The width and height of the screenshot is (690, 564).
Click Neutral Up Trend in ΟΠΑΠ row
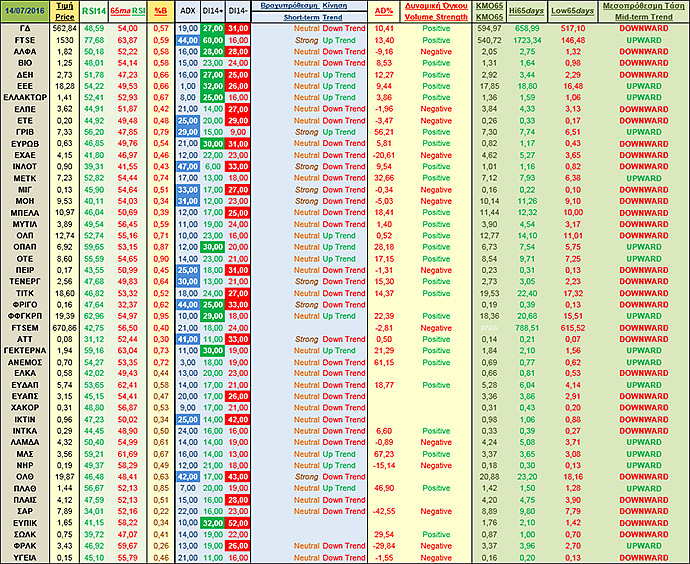pyautogui.click(x=325, y=247)
